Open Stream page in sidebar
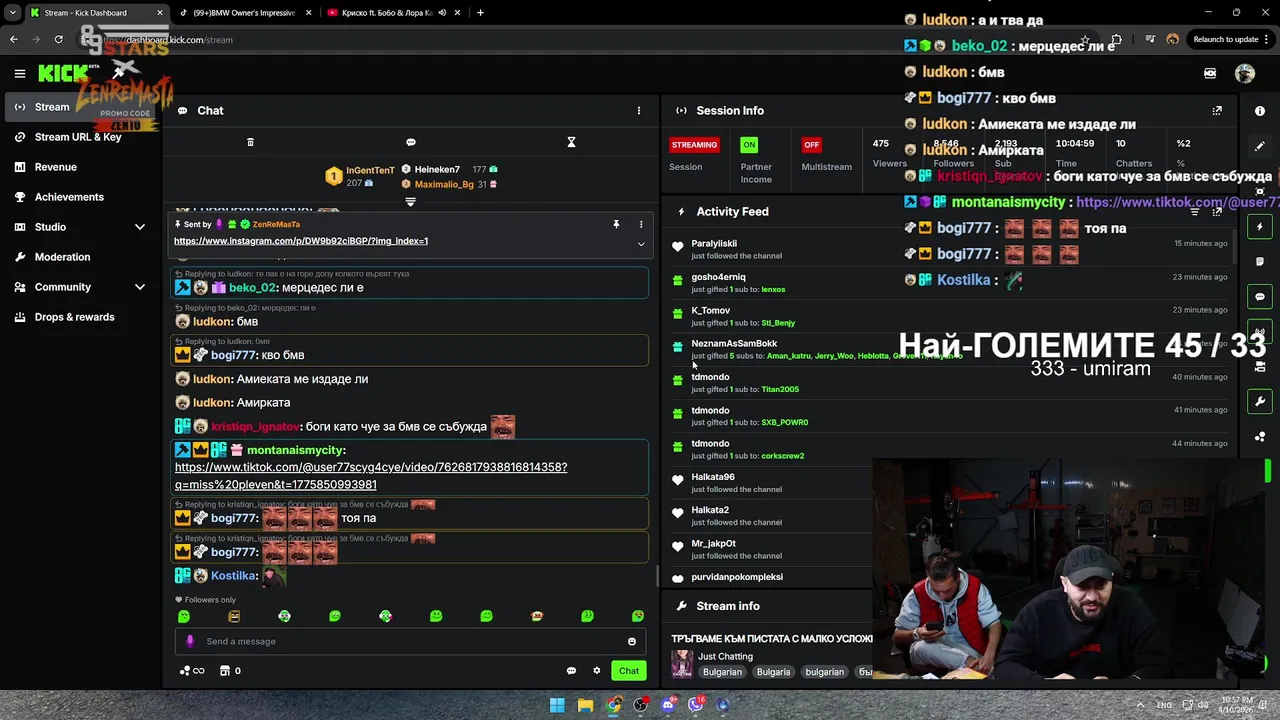Screen dimensions: 1280x720 coord(82,107)
